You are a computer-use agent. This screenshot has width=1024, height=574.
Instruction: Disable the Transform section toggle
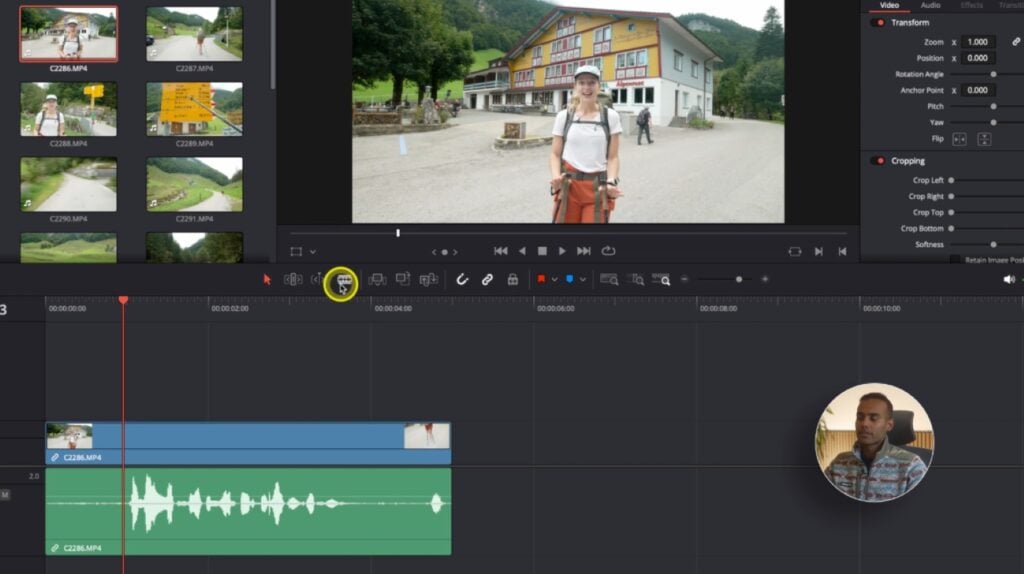pos(878,22)
